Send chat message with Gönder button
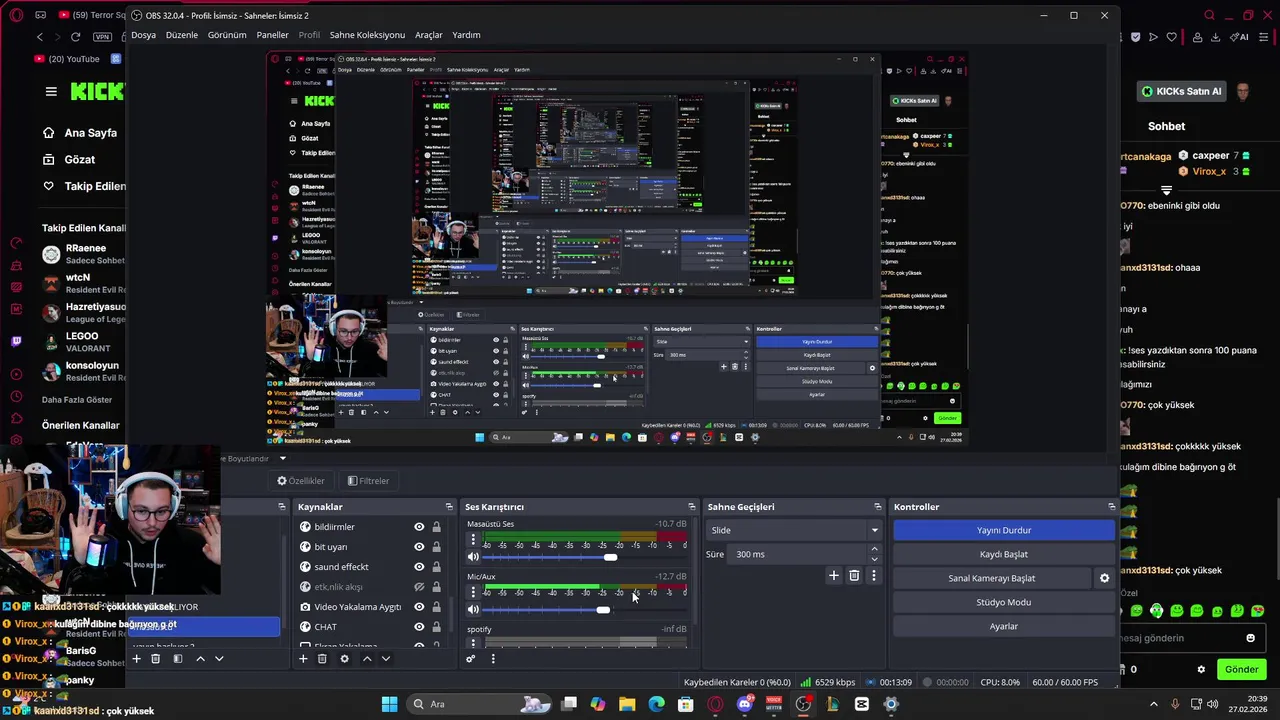The width and height of the screenshot is (1280, 720). pos(1241,669)
